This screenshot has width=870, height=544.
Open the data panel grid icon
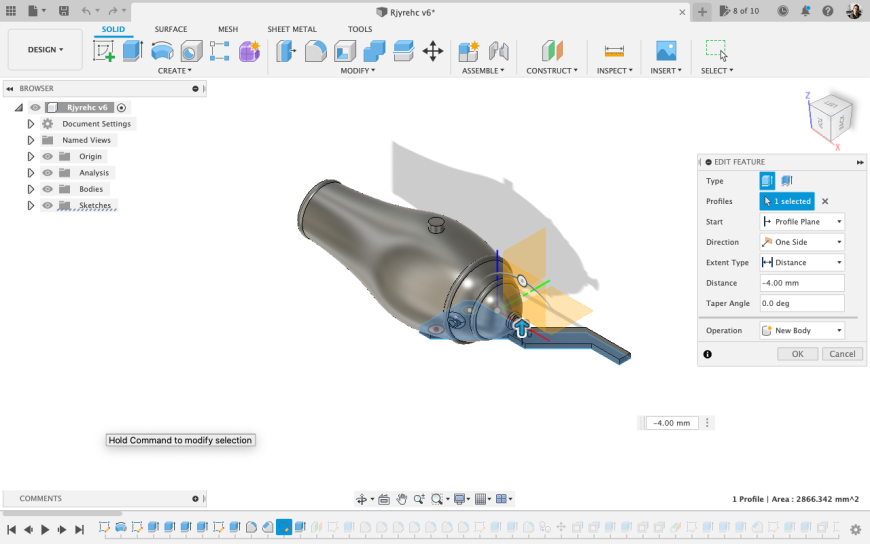click(x=11, y=11)
